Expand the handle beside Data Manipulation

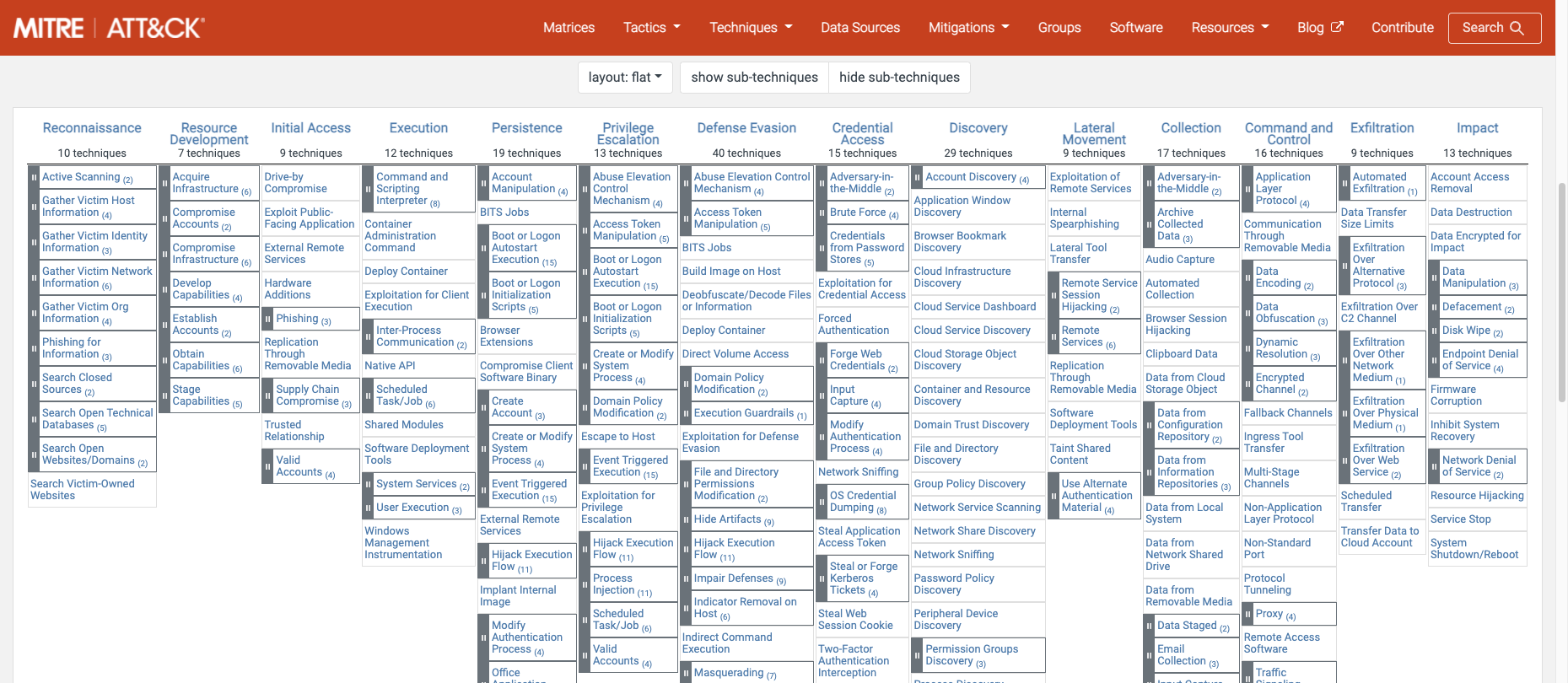pyautogui.click(x=1435, y=277)
